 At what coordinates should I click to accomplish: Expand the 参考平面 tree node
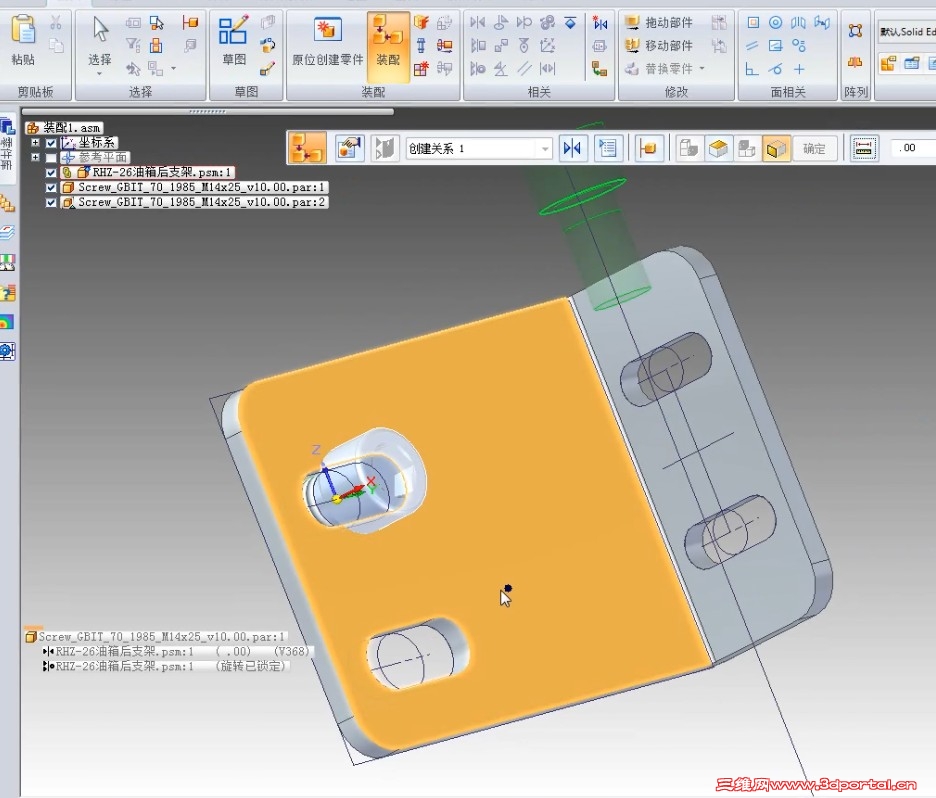click(35, 158)
